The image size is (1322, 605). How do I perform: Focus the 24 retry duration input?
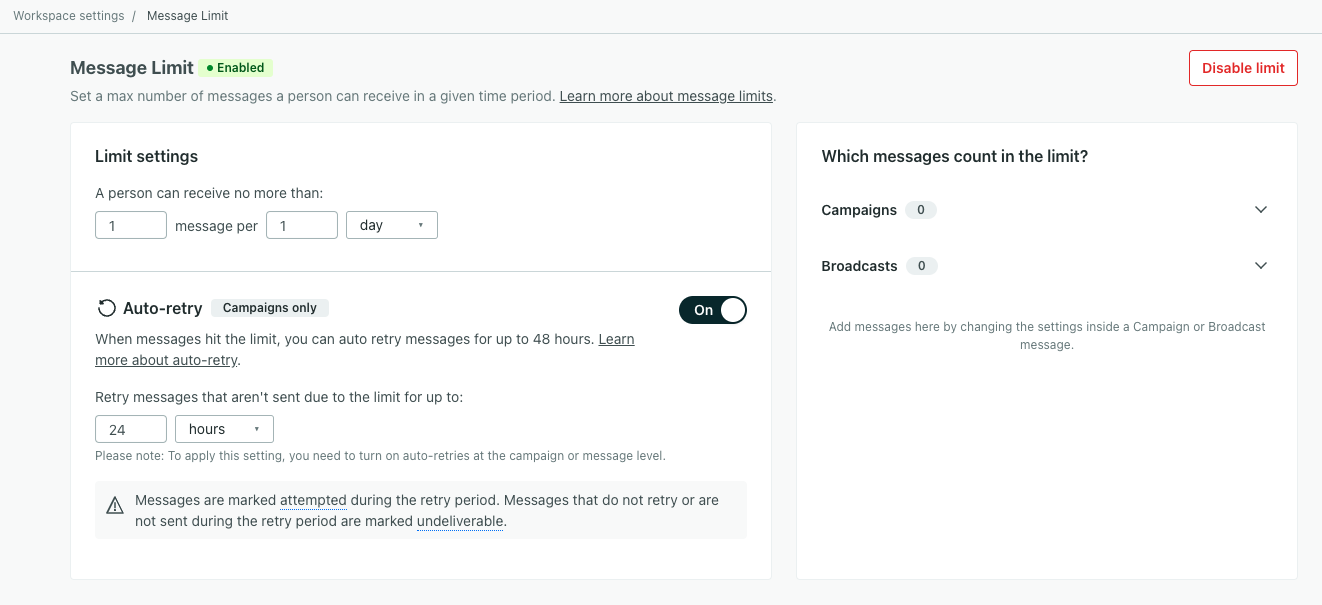(131, 429)
